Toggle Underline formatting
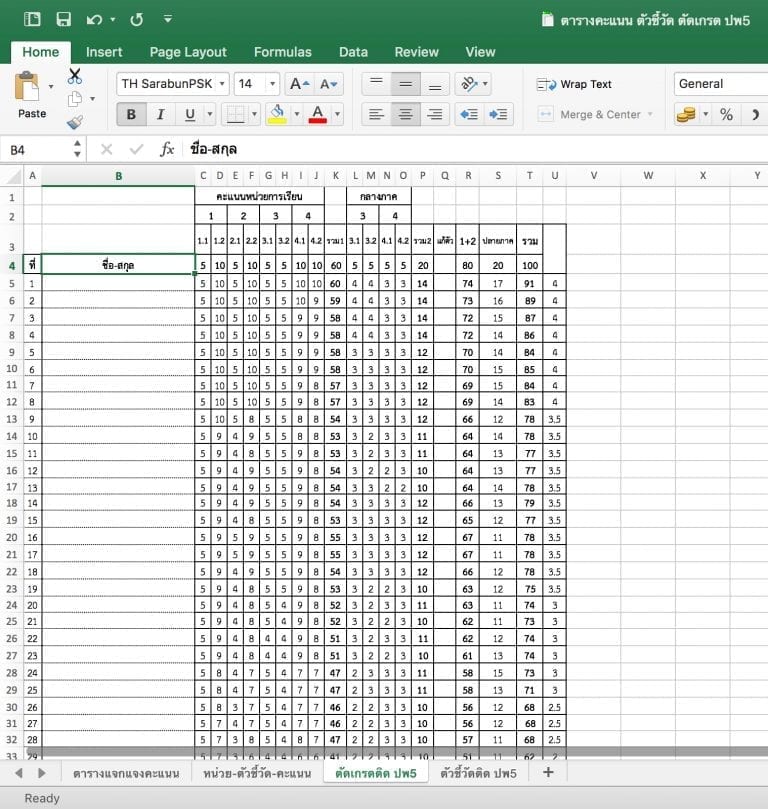Screen dimensions: 768x809 coord(190,114)
